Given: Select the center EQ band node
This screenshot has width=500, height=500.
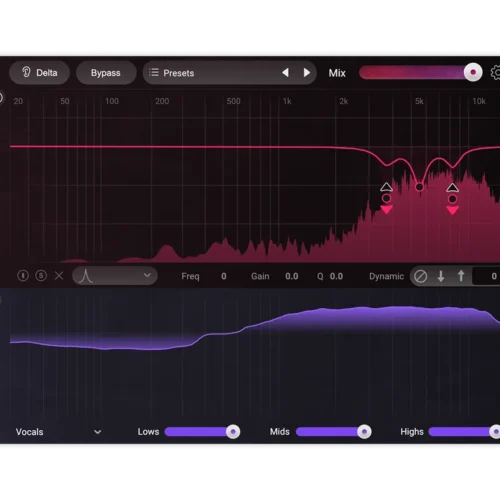Looking at the screenshot, I should point(419,187).
